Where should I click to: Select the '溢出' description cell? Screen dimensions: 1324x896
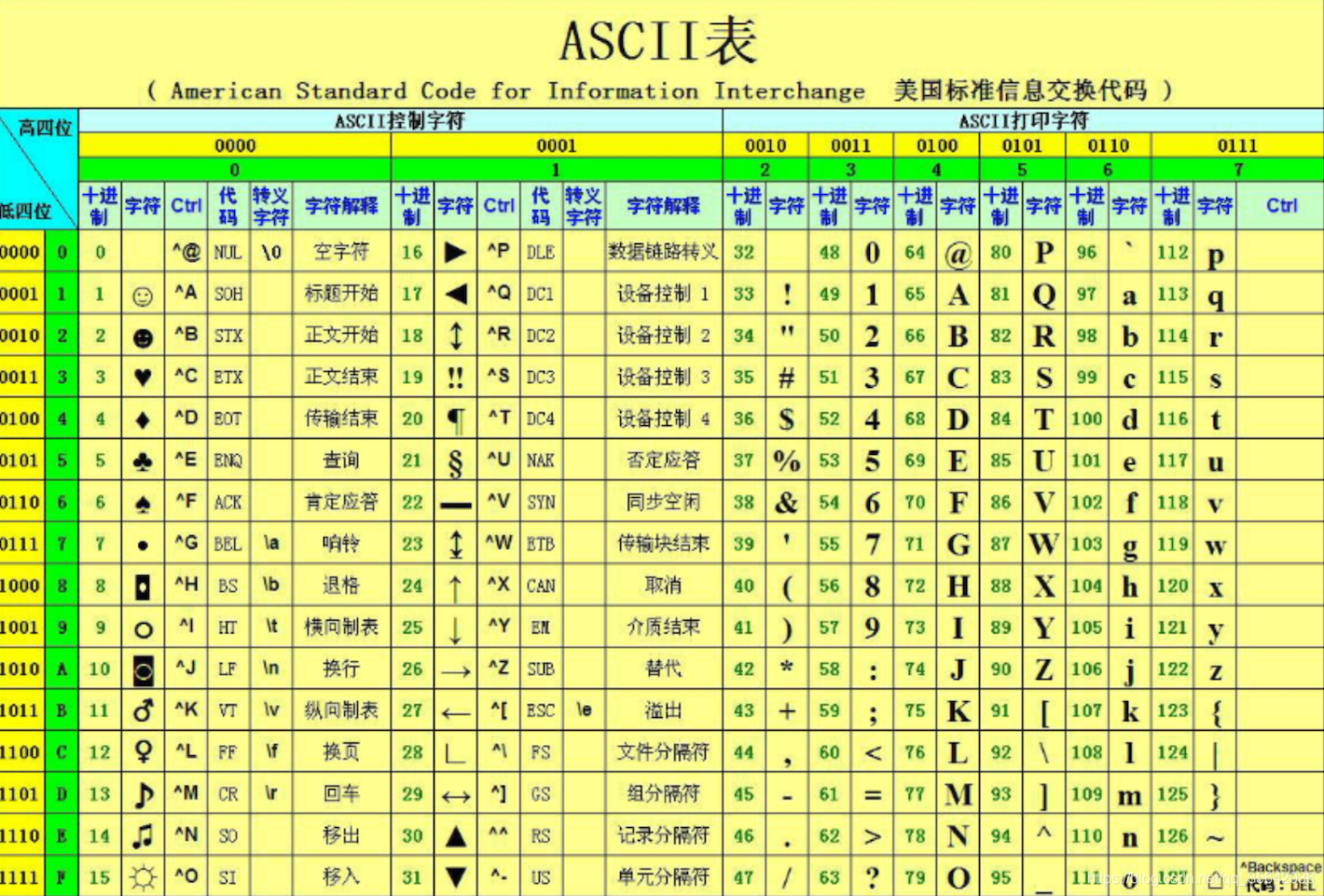click(663, 710)
